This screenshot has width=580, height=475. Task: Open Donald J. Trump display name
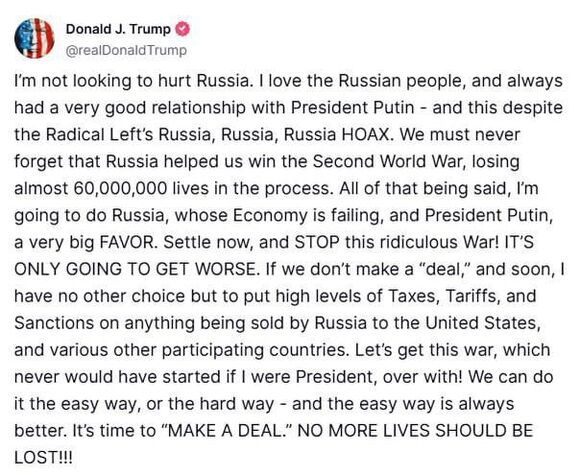[x=118, y=29]
